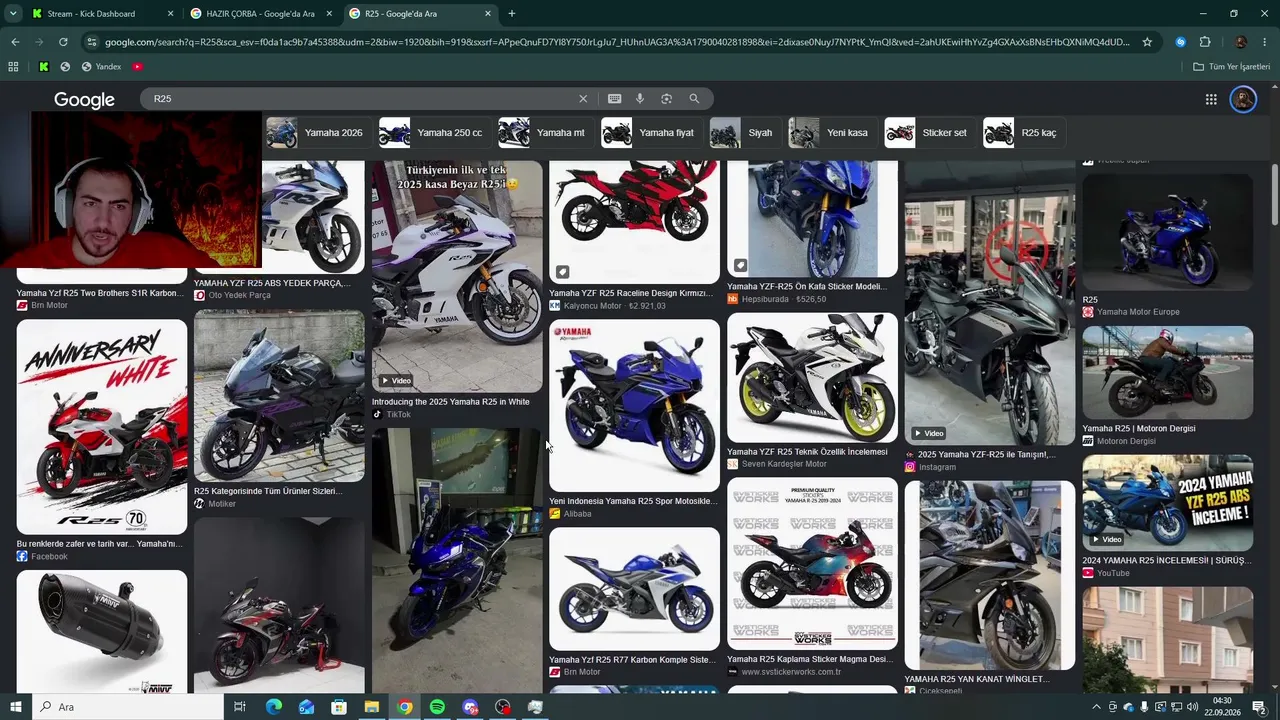Open Spotify from the taskbar
Viewport: 1280px width, 720px height.
(x=437, y=707)
